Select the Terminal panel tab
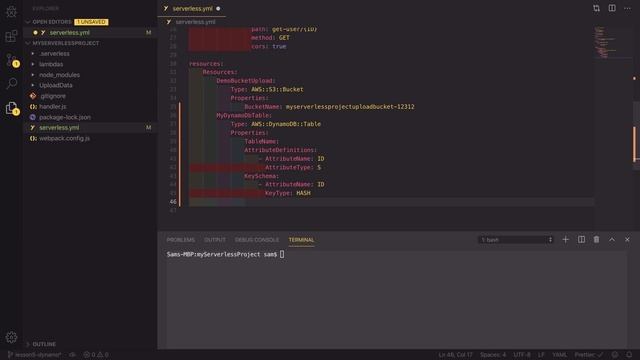The height and width of the screenshot is (360, 640). click(301, 240)
